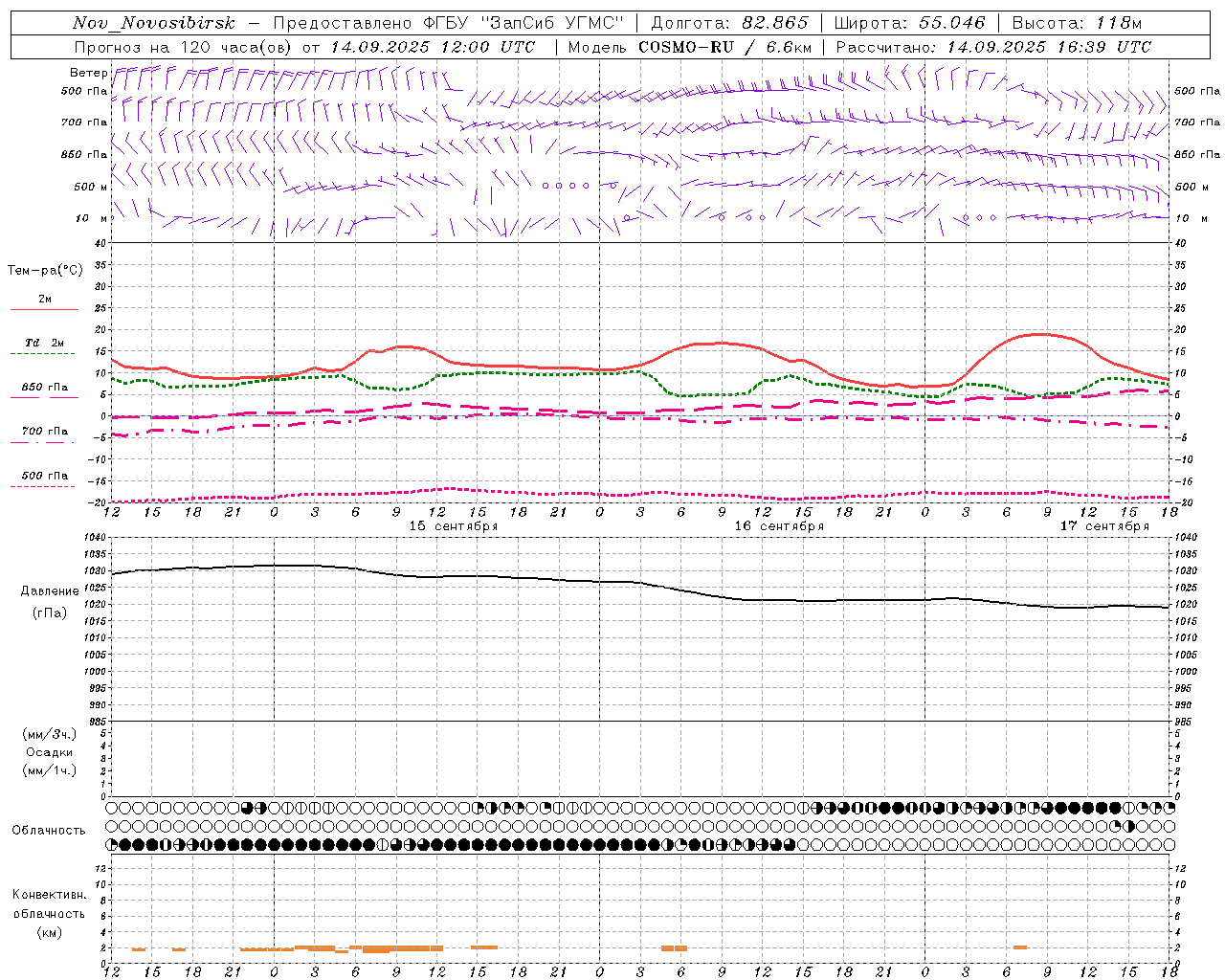Click the '10 м' label left of wind panel
1225x980 pixels.
tap(91, 218)
